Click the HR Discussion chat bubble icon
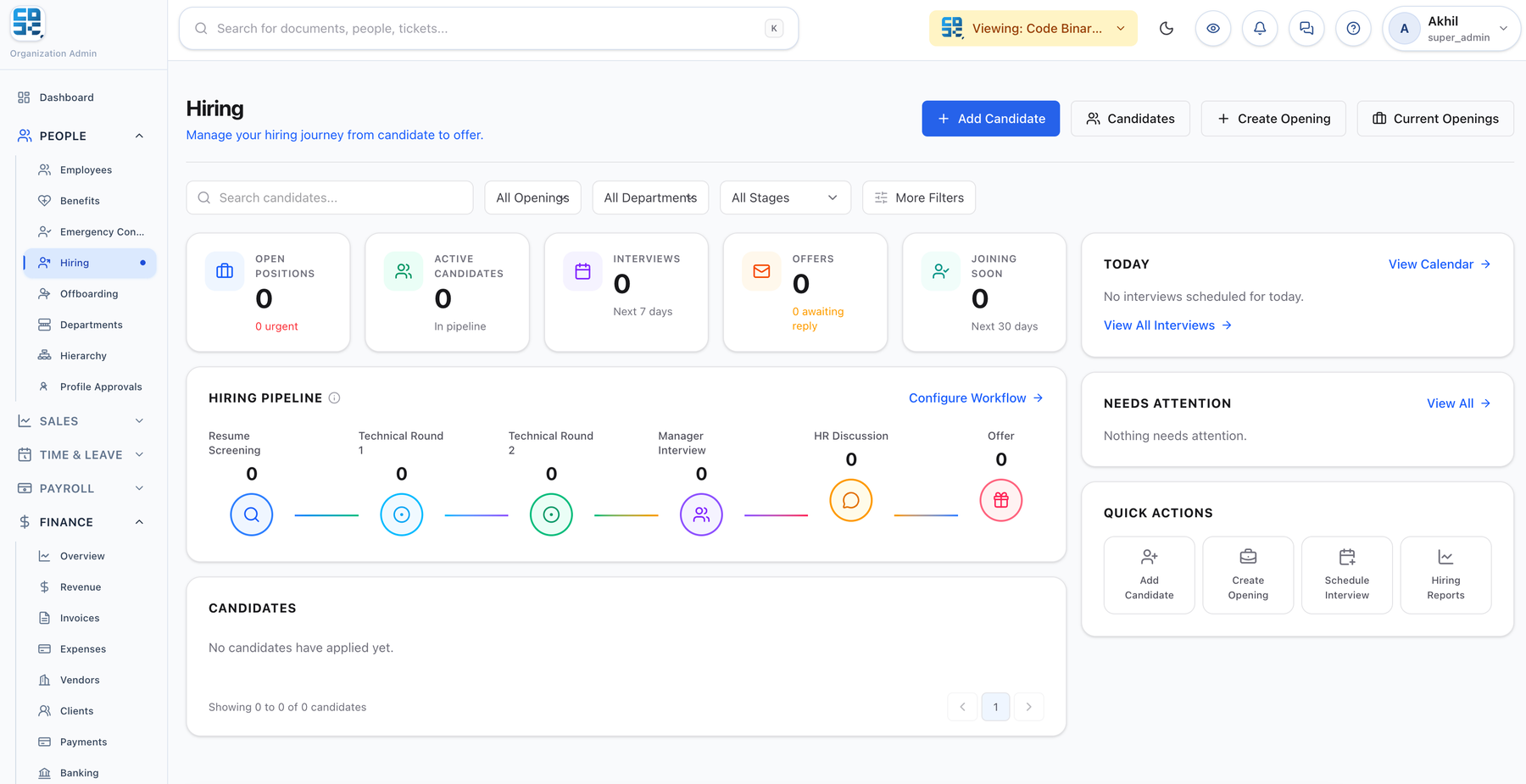 [x=851, y=500]
